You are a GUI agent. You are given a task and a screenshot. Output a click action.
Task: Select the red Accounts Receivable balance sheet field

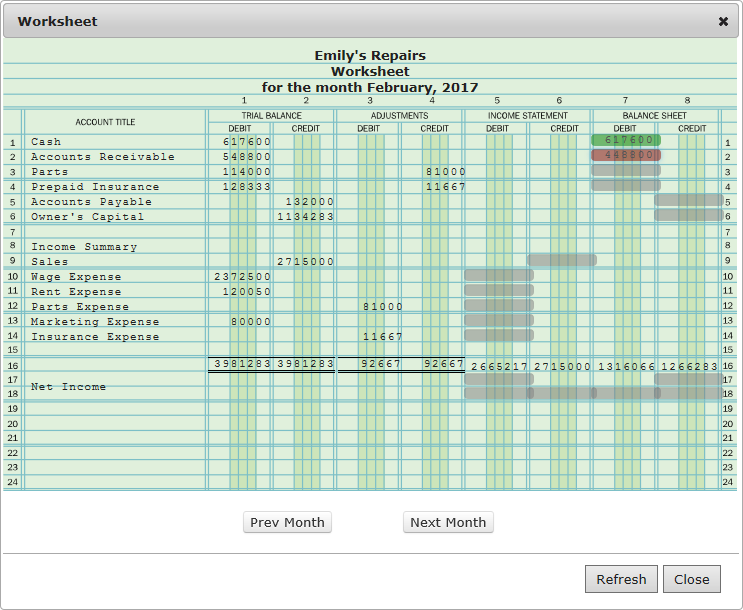point(626,155)
